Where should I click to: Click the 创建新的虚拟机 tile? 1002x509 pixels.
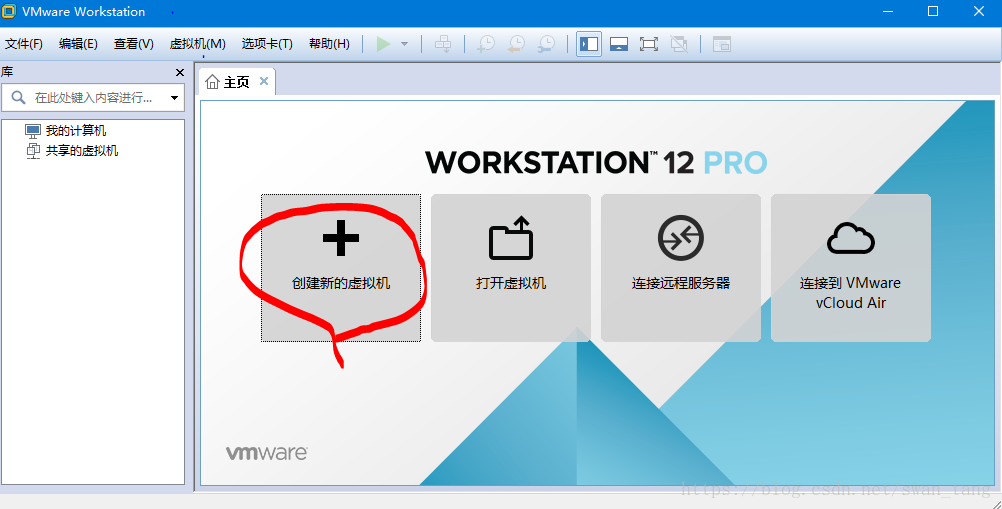341,268
